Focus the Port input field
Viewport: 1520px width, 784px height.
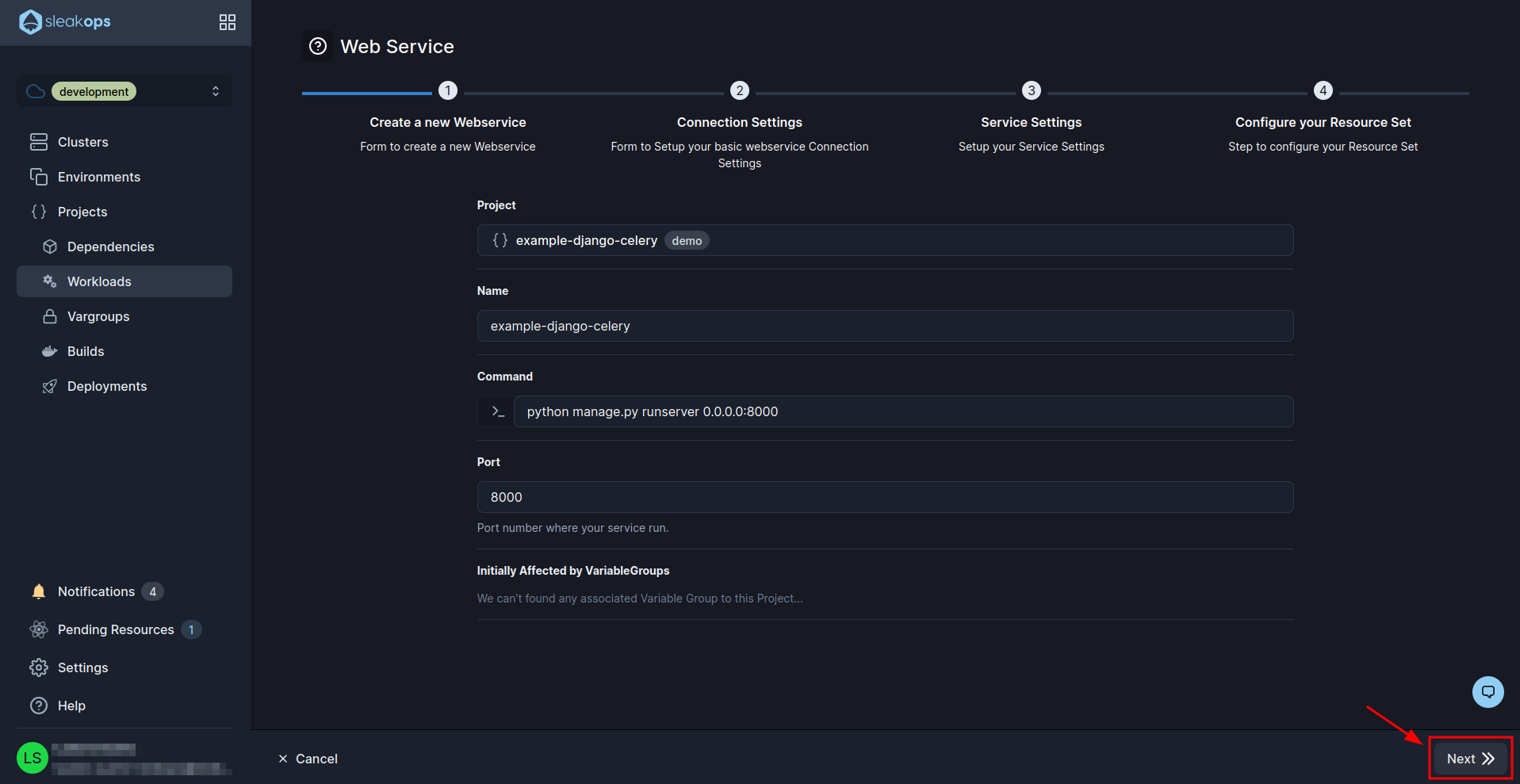885,497
